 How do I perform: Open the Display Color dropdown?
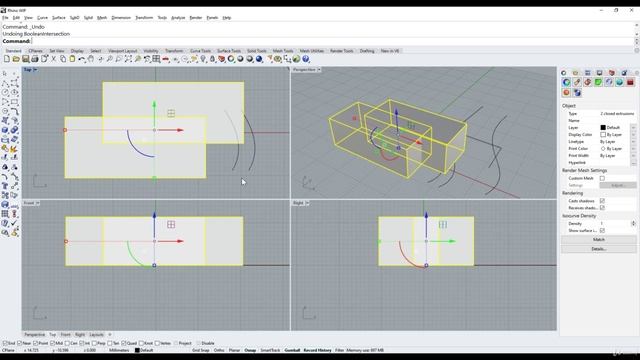[x=633, y=135]
